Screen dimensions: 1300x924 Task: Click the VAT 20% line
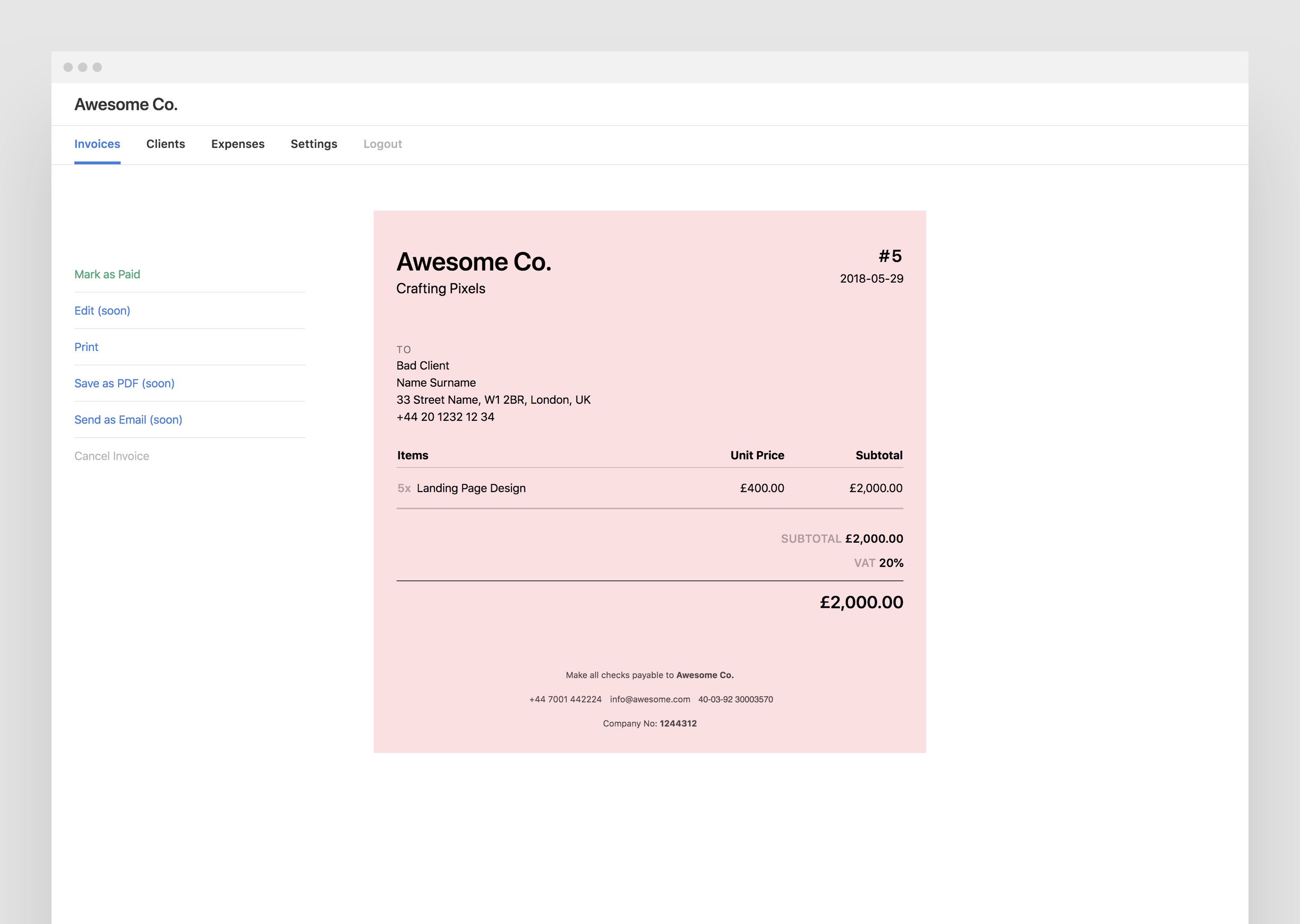point(879,563)
